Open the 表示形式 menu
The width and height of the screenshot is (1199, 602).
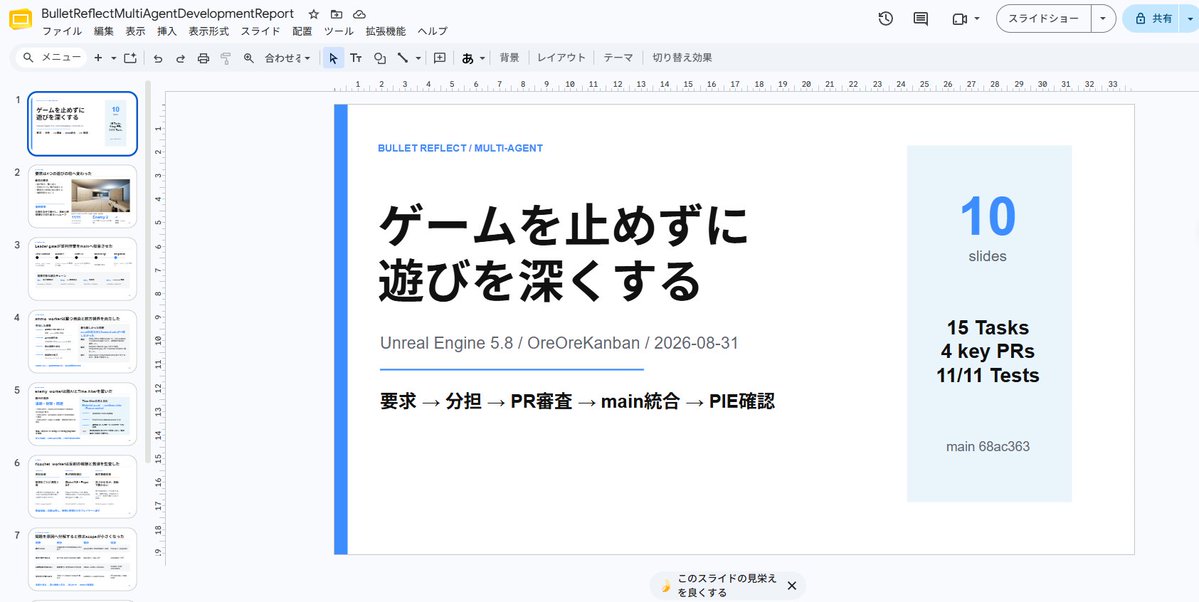pyautogui.click(x=209, y=31)
